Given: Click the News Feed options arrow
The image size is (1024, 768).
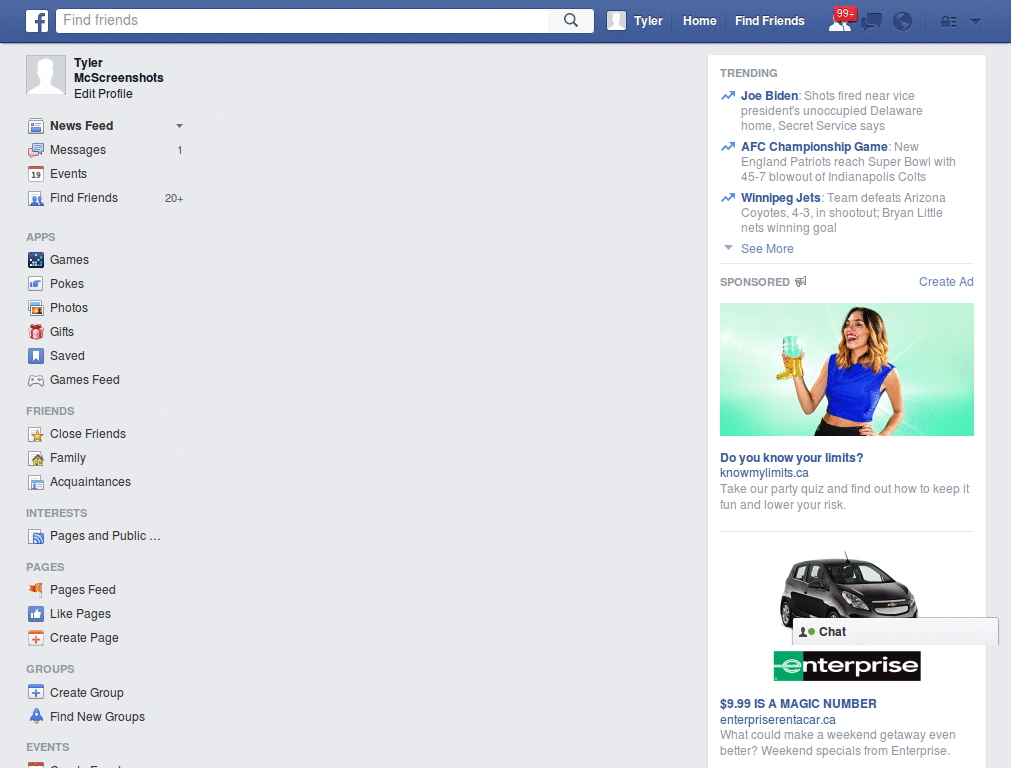Looking at the screenshot, I should pyautogui.click(x=179, y=125).
